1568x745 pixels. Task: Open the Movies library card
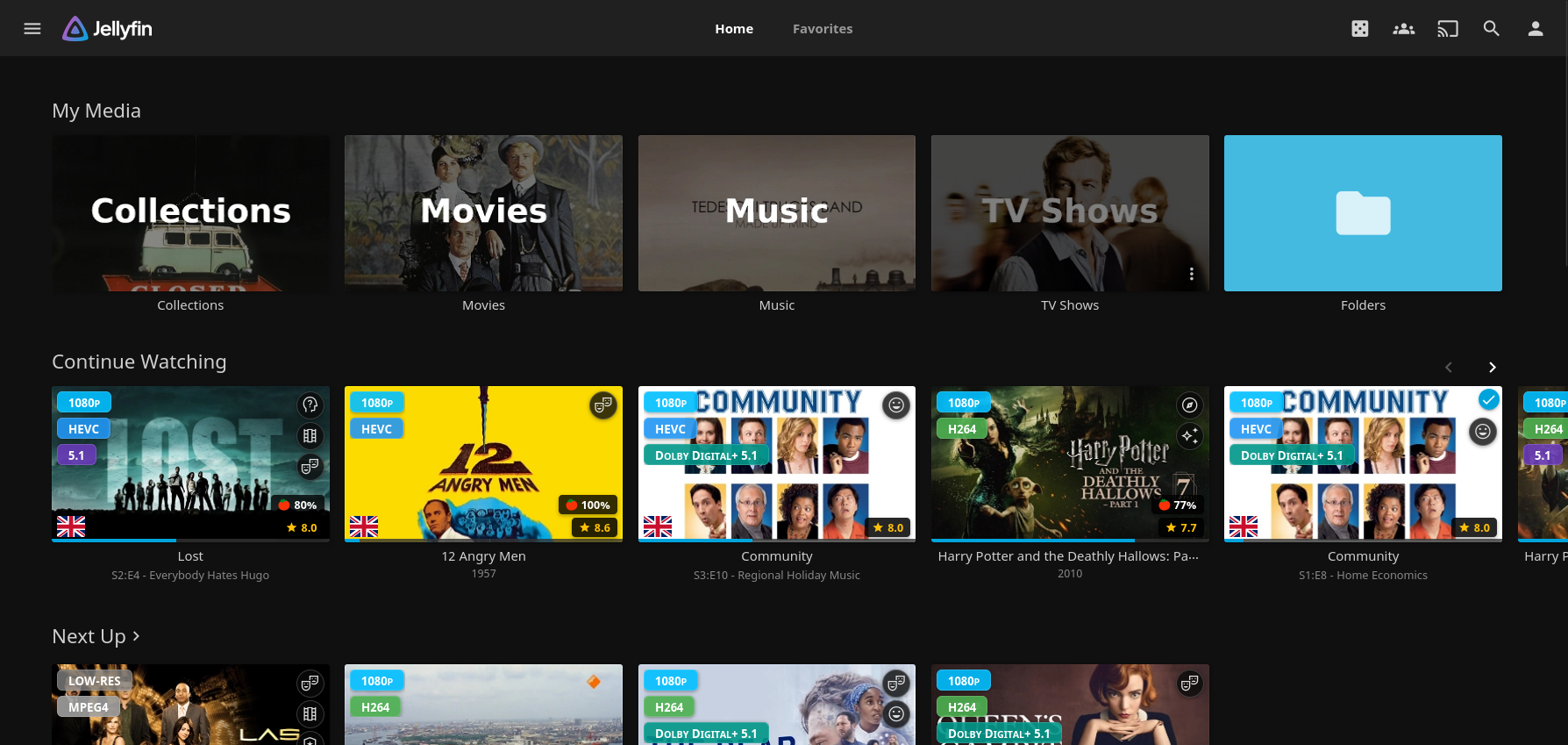coord(484,213)
